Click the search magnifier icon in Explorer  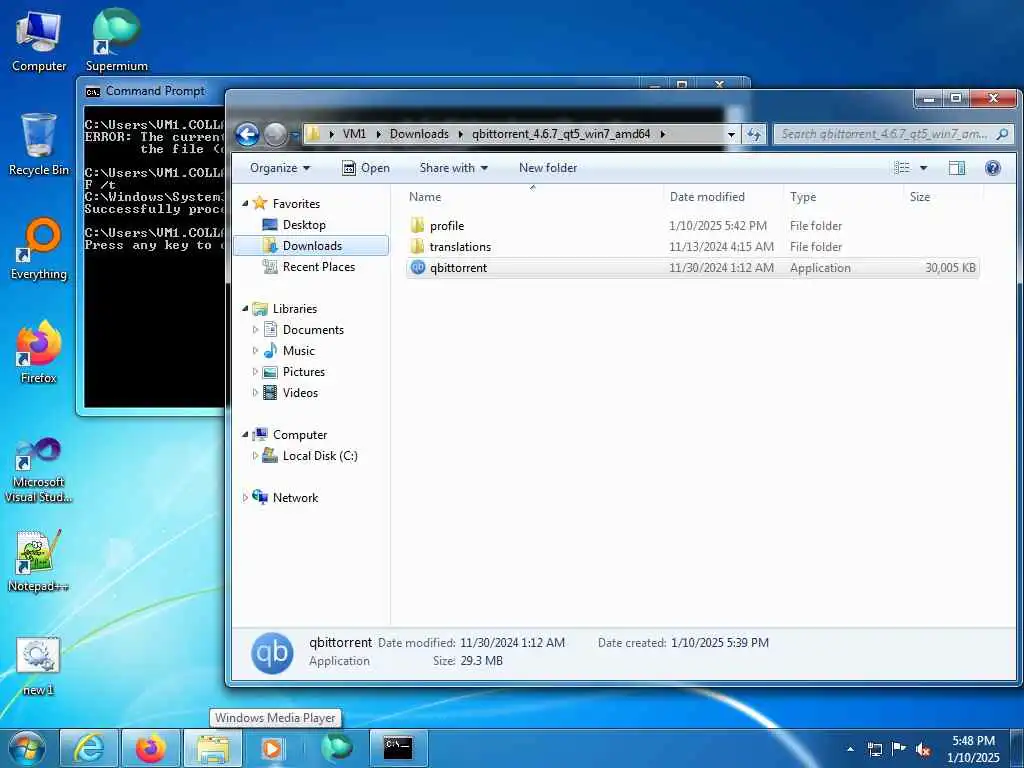point(1002,135)
